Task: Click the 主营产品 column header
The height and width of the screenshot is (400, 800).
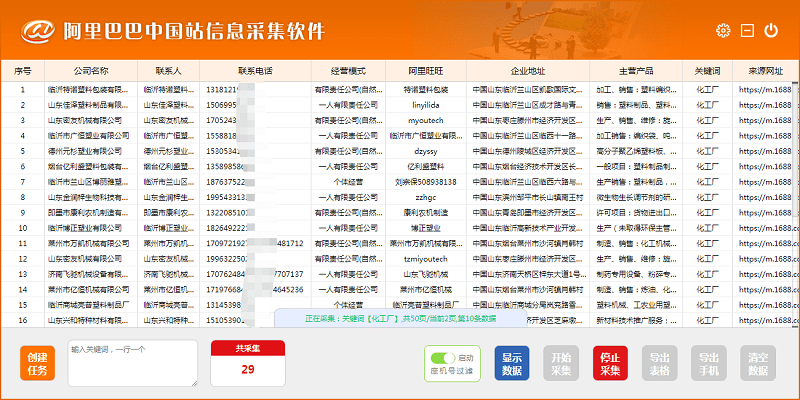Action: [636, 71]
